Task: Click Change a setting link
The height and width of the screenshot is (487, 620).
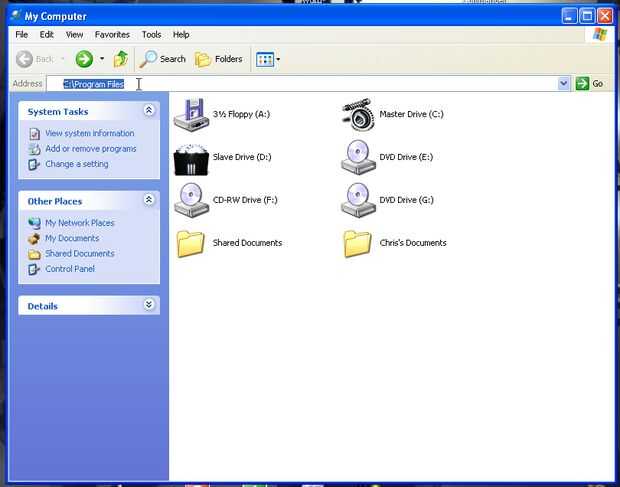Action: pyautogui.click(x=77, y=164)
